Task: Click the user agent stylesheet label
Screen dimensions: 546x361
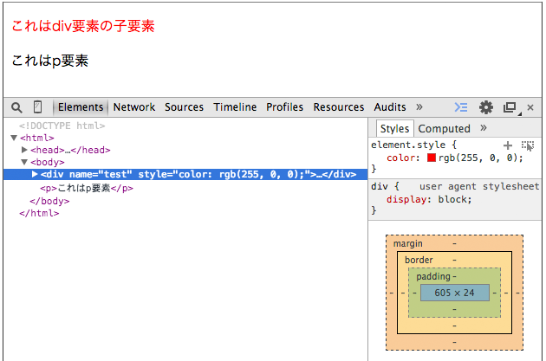Action: tap(479, 187)
